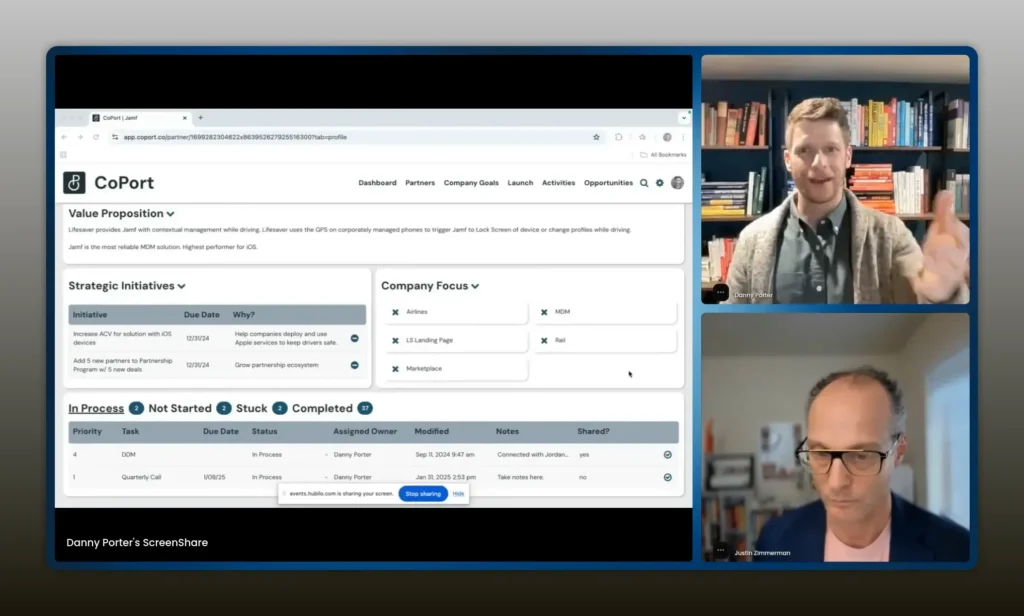Switch to the Completed tasks tab
Viewport: 1024px width, 616px height.
tap(322, 408)
